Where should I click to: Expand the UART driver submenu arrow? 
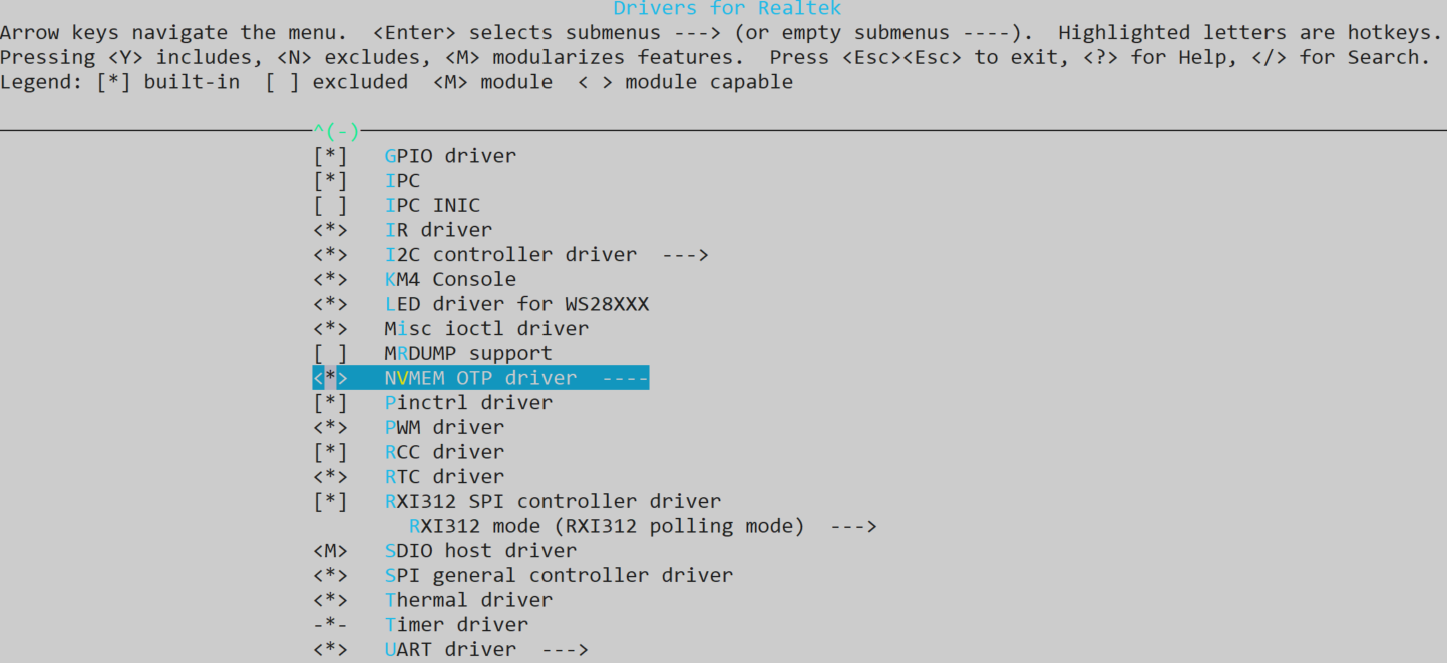click(565, 649)
